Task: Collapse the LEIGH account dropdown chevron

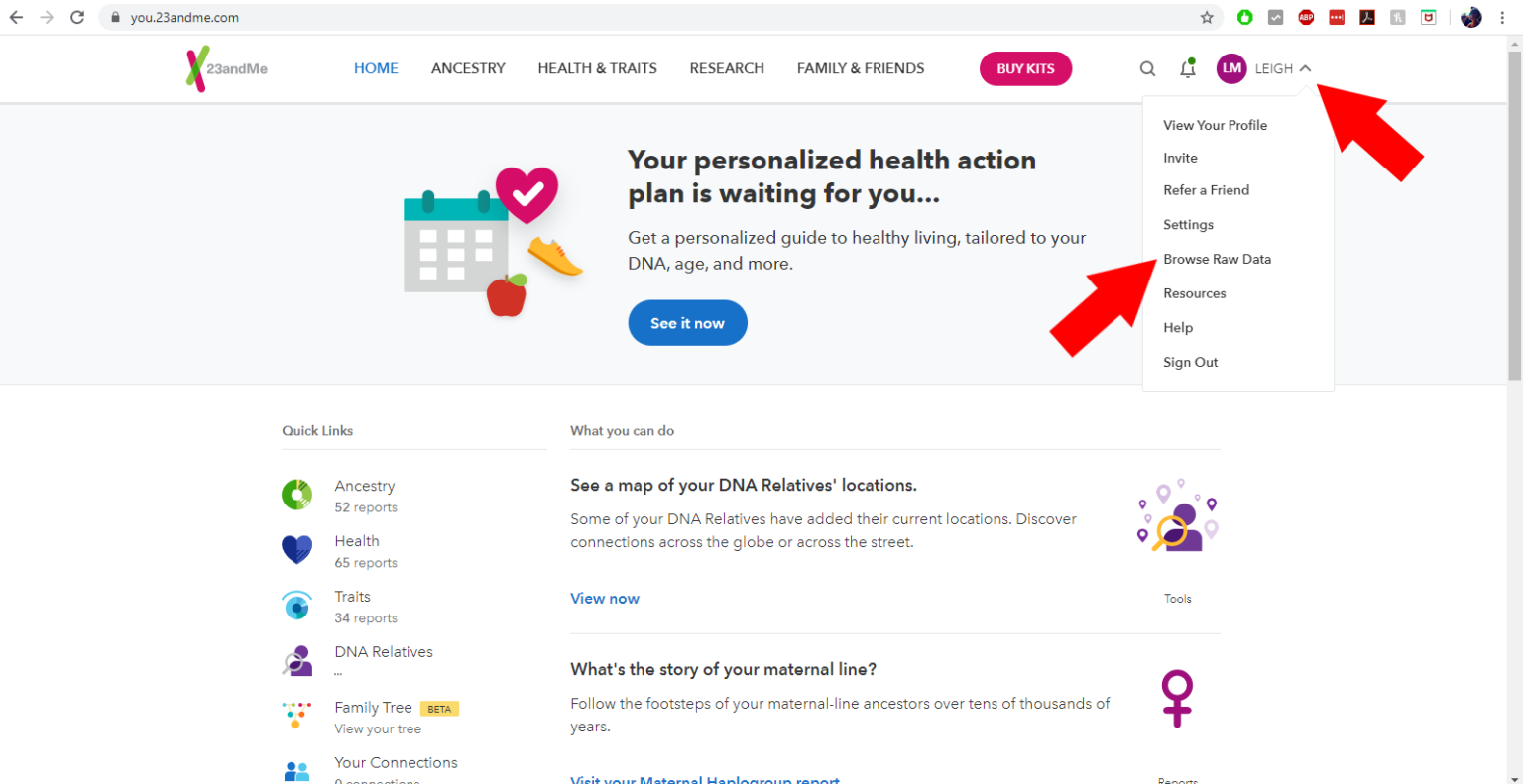Action: [x=1306, y=68]
